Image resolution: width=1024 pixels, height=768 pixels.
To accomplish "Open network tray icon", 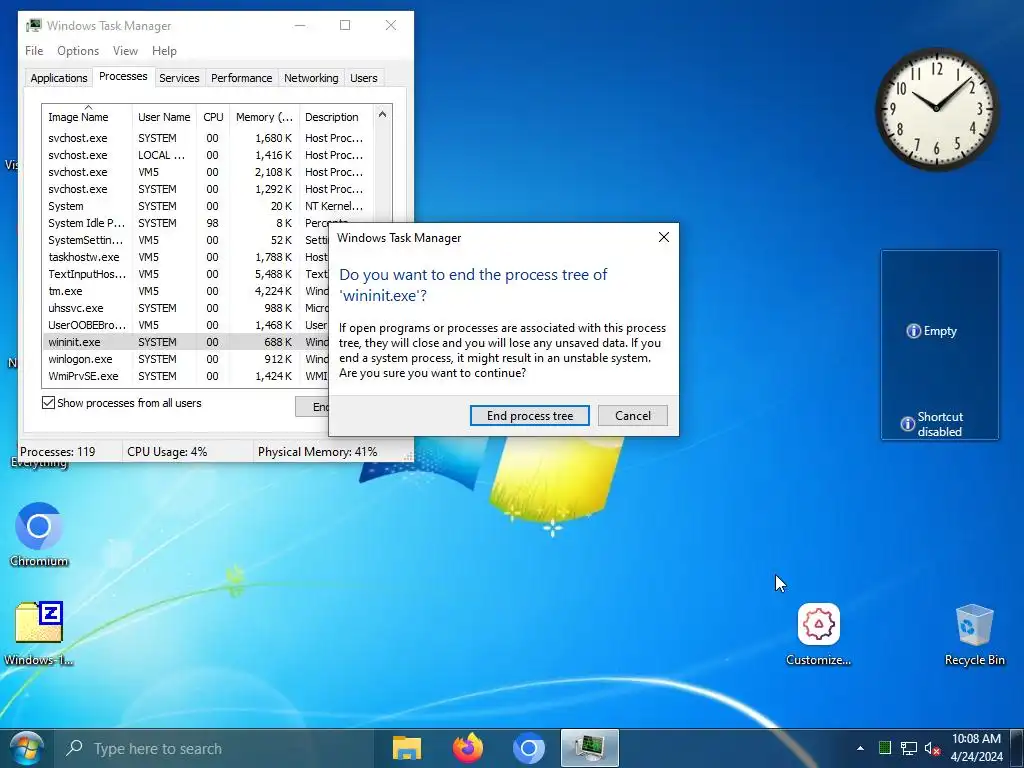I will [908, 748].
